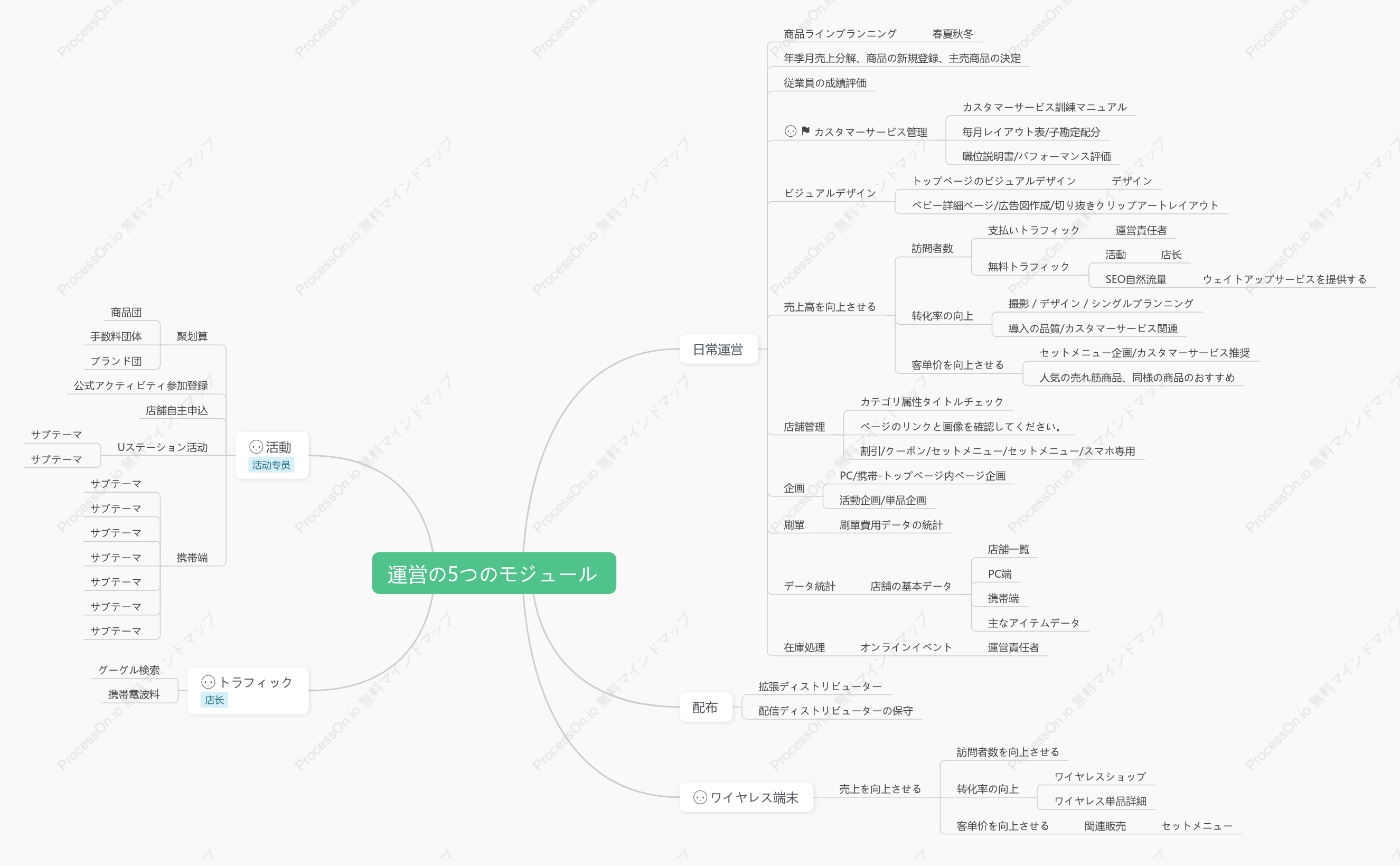Select the 訪問者数を向上させる subtopic
This screenshot has width=1400, height=866.
pos(1008,752)
